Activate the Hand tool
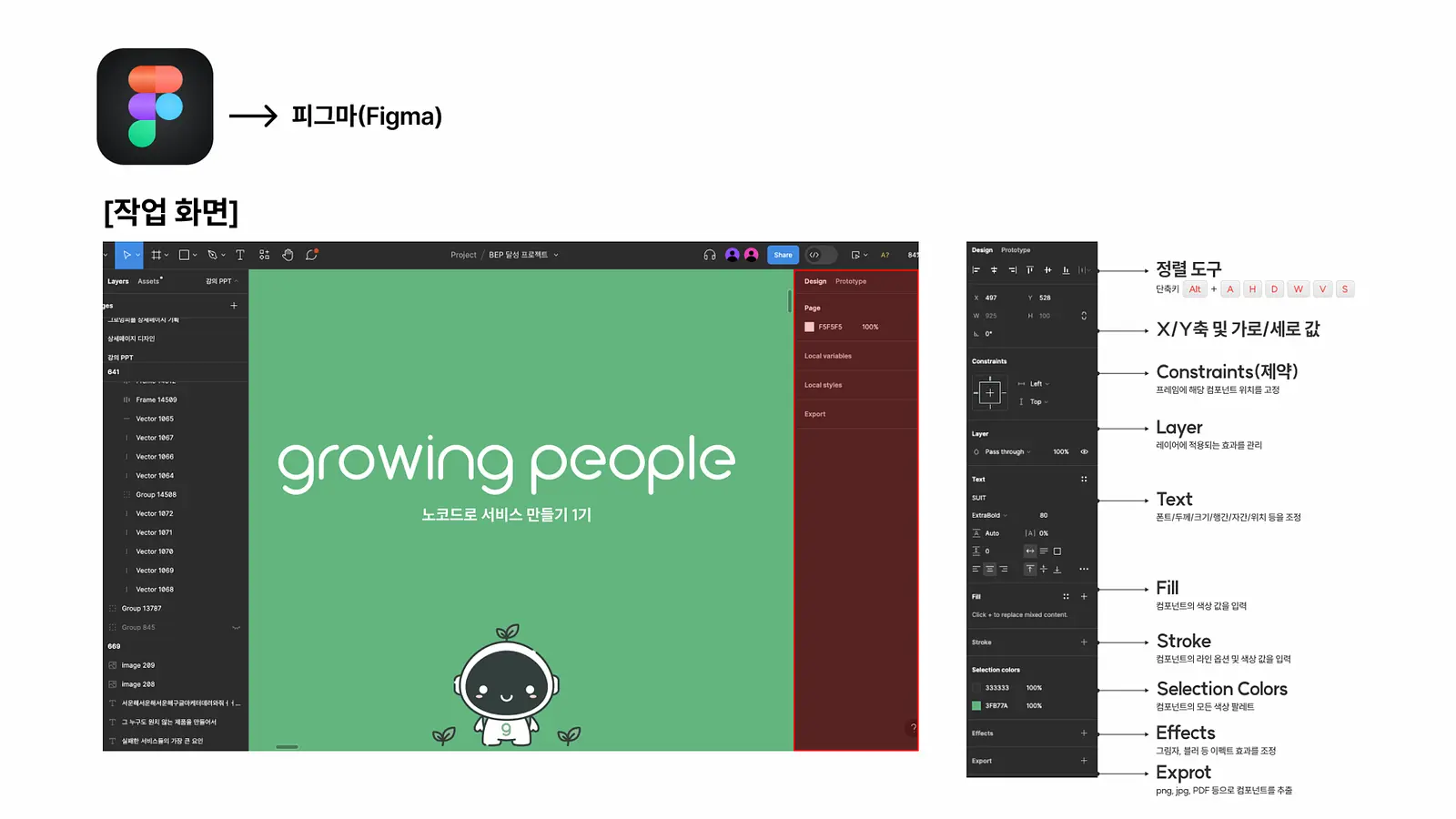Image resolution: width=1456 pixels, height=819 pixels. (x=288, y=255)
